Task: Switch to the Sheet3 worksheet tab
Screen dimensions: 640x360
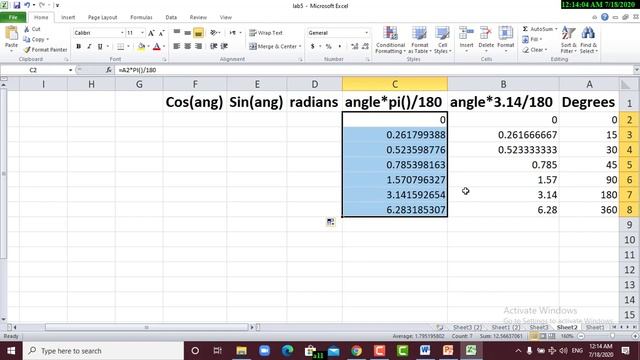Action: coord(539,327)
